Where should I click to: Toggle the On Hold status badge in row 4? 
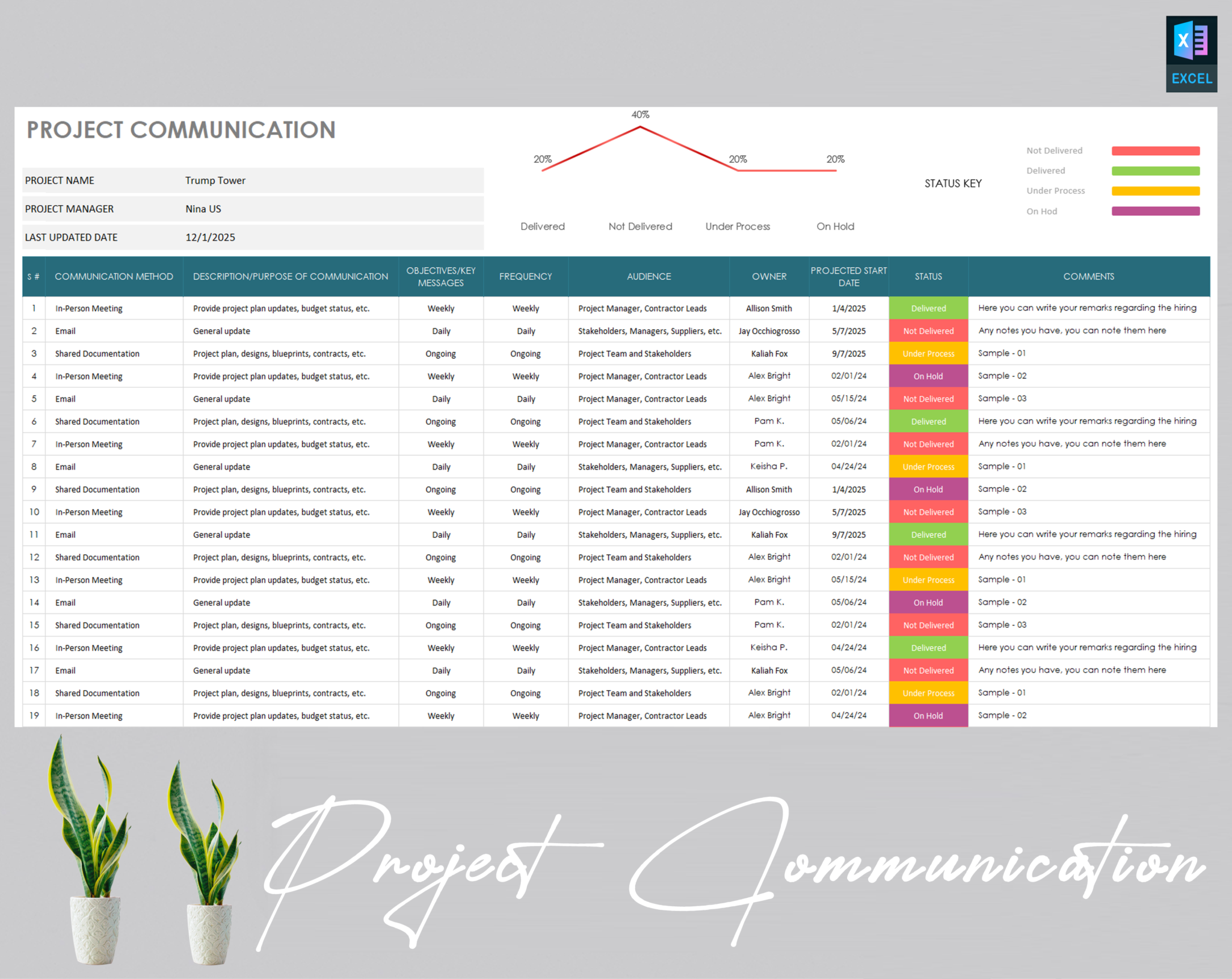coord(928,376)
